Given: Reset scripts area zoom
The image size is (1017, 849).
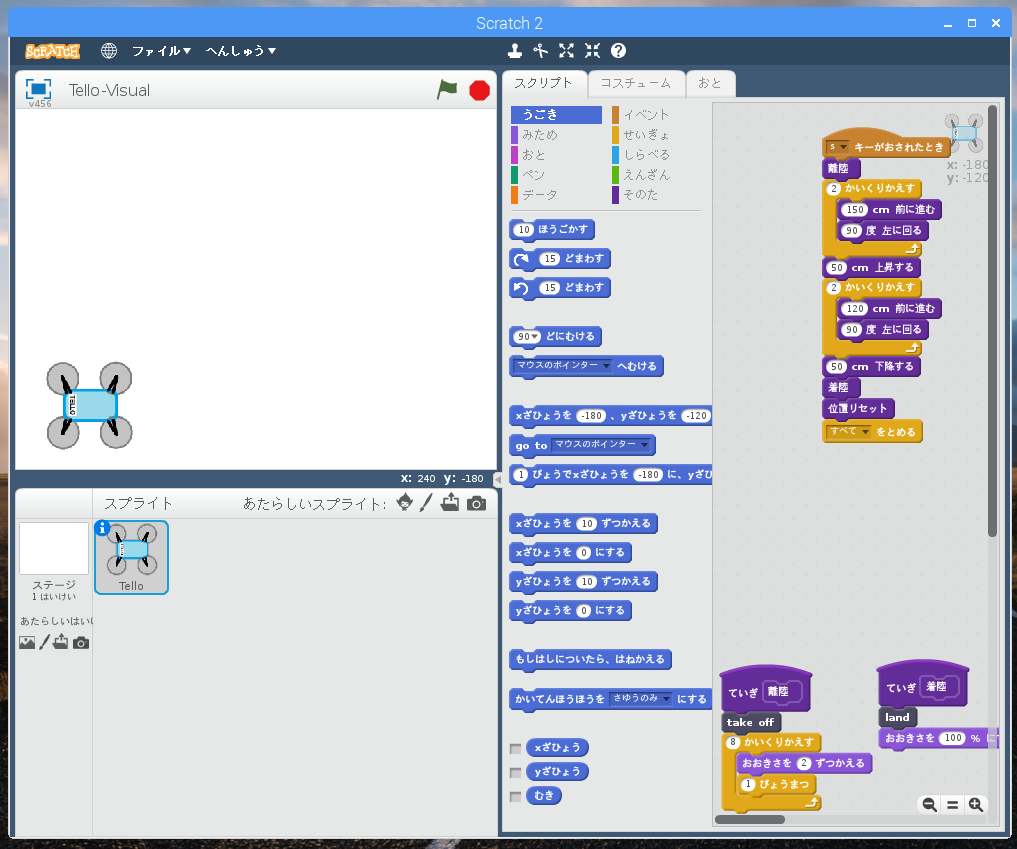Looking at the screenshot, I should pos(952,805).
